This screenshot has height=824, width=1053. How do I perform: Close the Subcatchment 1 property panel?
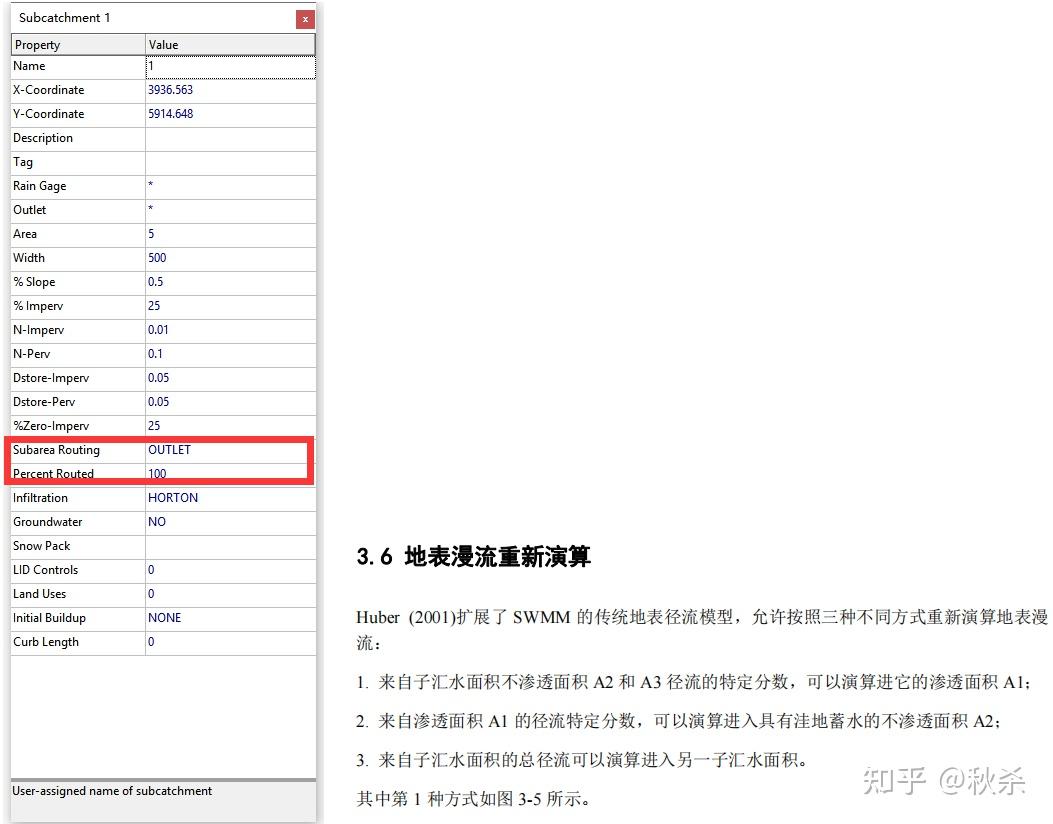tap(305, 18)
